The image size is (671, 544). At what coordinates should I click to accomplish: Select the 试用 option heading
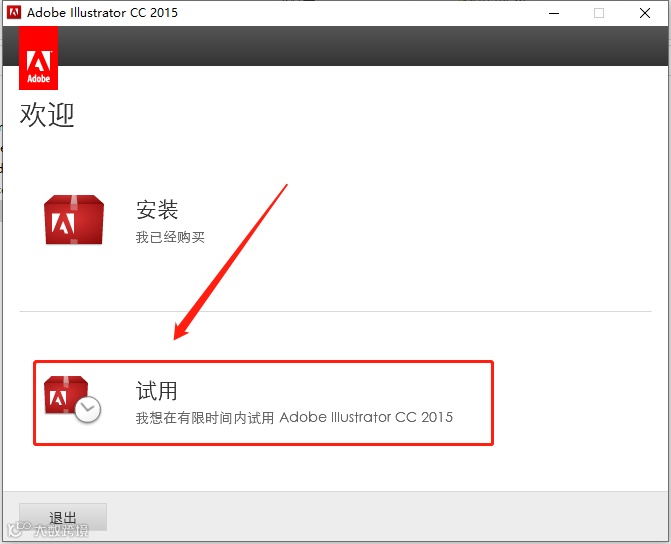pos(157,390)
